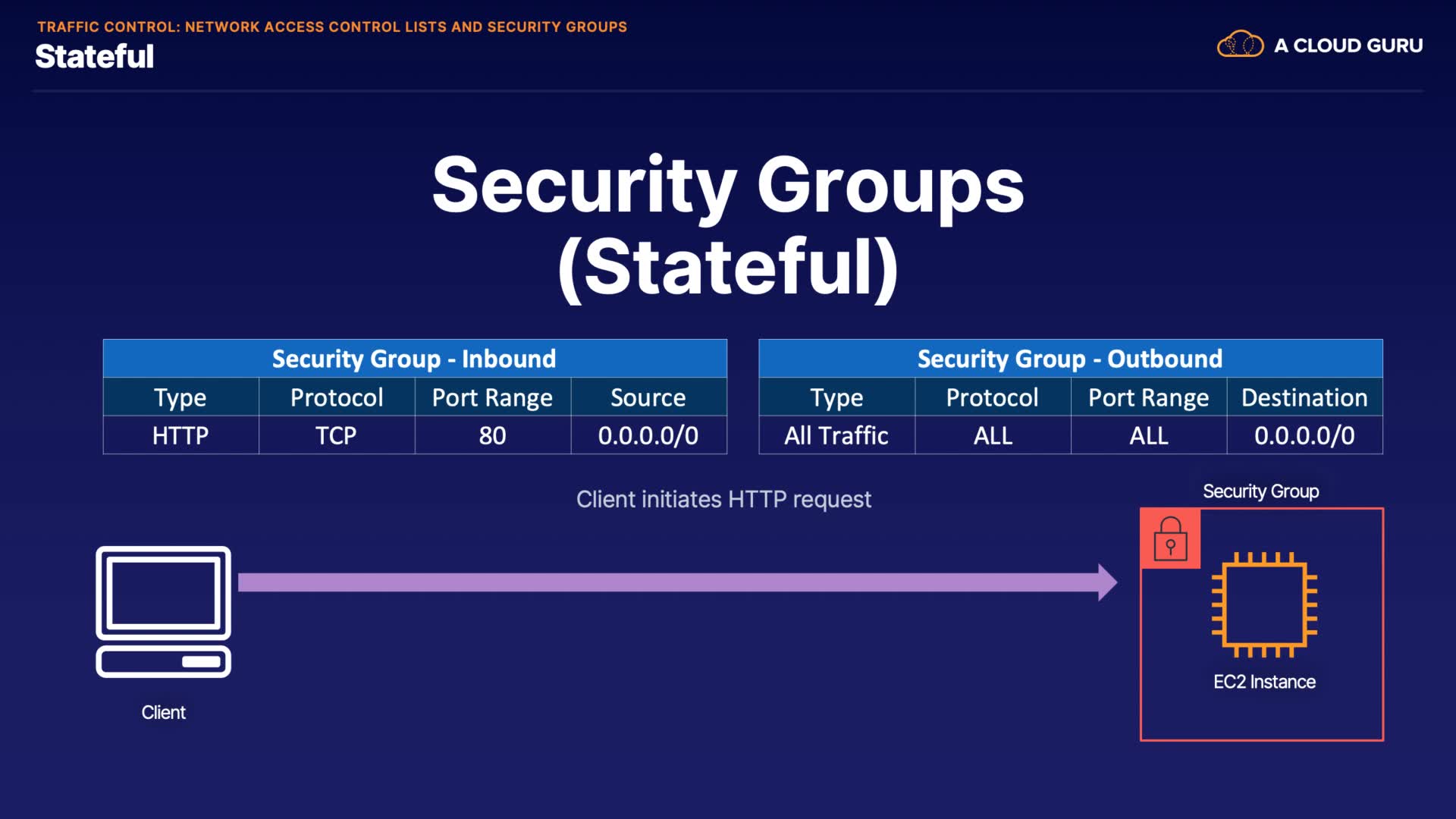This screenshot has height=819, width=1456.
Task: Click the Destination column header
Action: click(x=1304, y=397)
